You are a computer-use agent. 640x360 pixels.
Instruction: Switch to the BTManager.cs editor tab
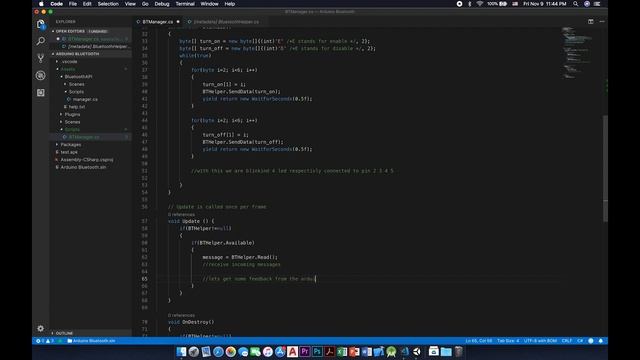(x=158, y=22)
